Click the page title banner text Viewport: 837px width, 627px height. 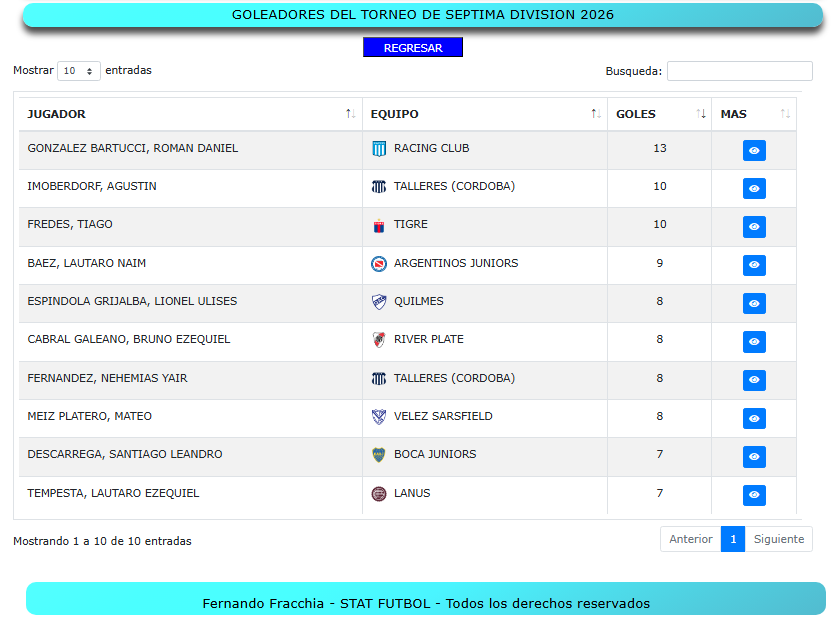point(423,14)
